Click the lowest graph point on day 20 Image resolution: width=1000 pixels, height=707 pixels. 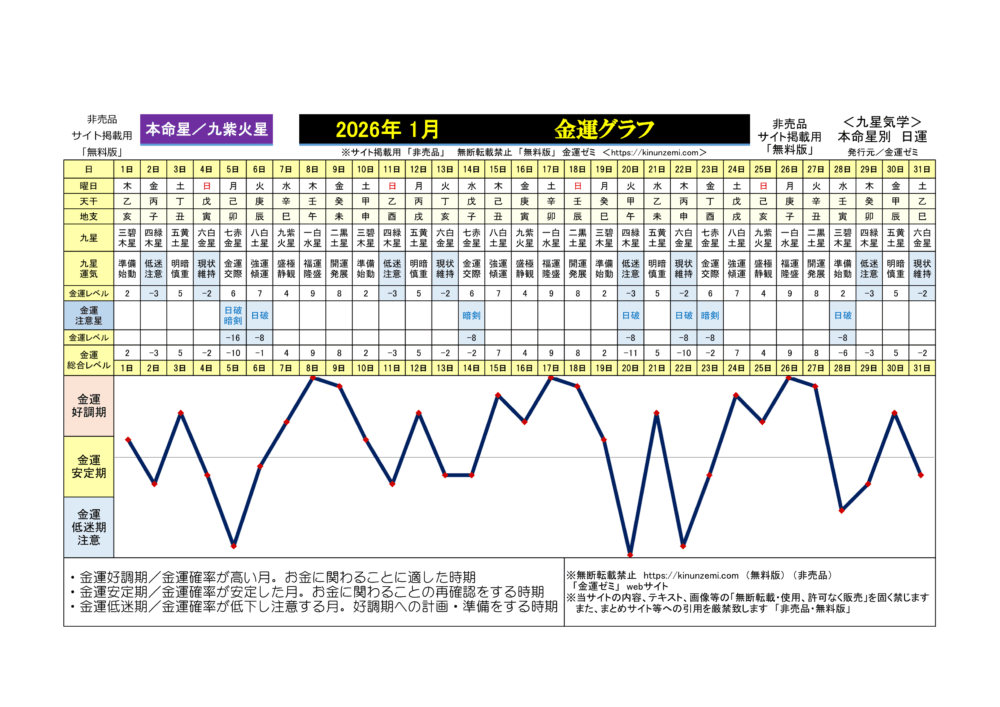click(x=630, y=554)
